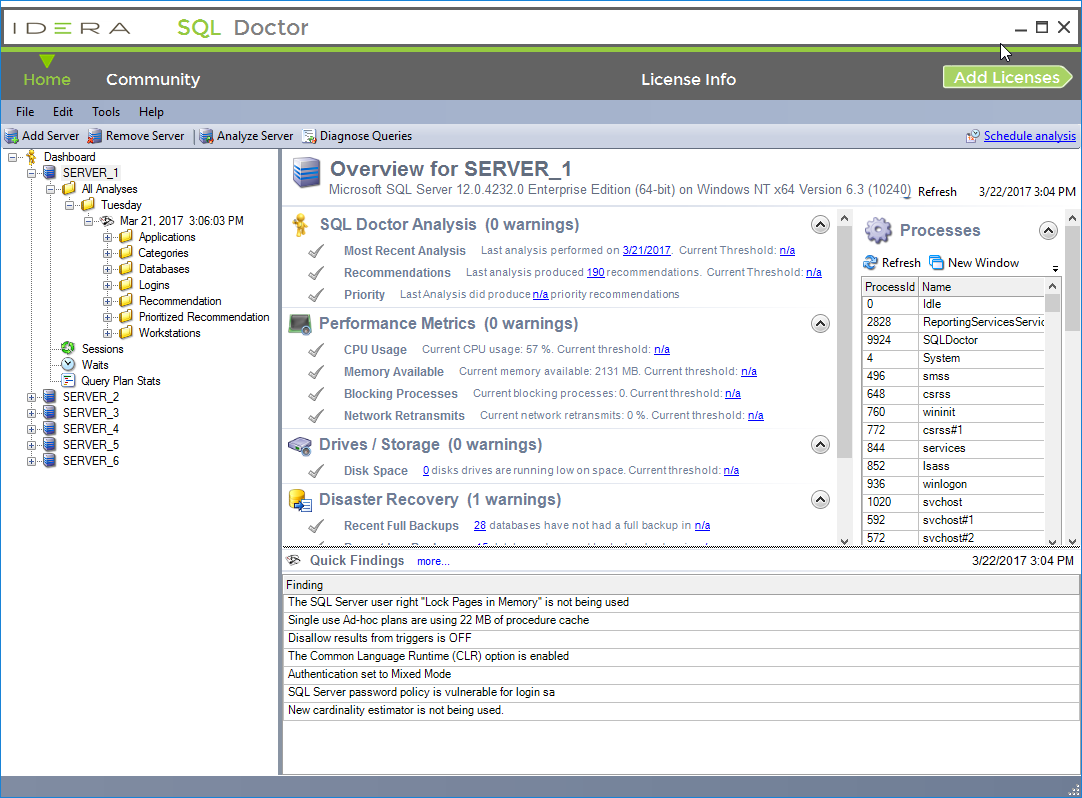Open the Sessions node icon

pyautogui.click(x=68, y=348)
